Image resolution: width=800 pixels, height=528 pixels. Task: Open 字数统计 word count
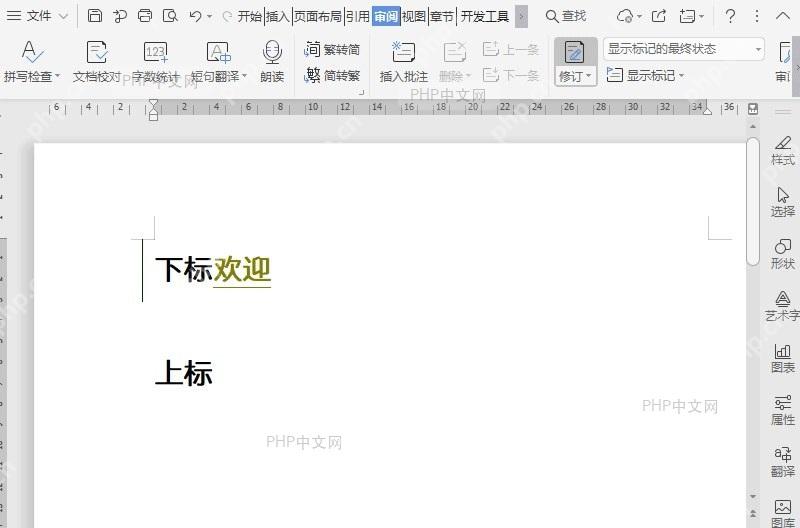155,62
